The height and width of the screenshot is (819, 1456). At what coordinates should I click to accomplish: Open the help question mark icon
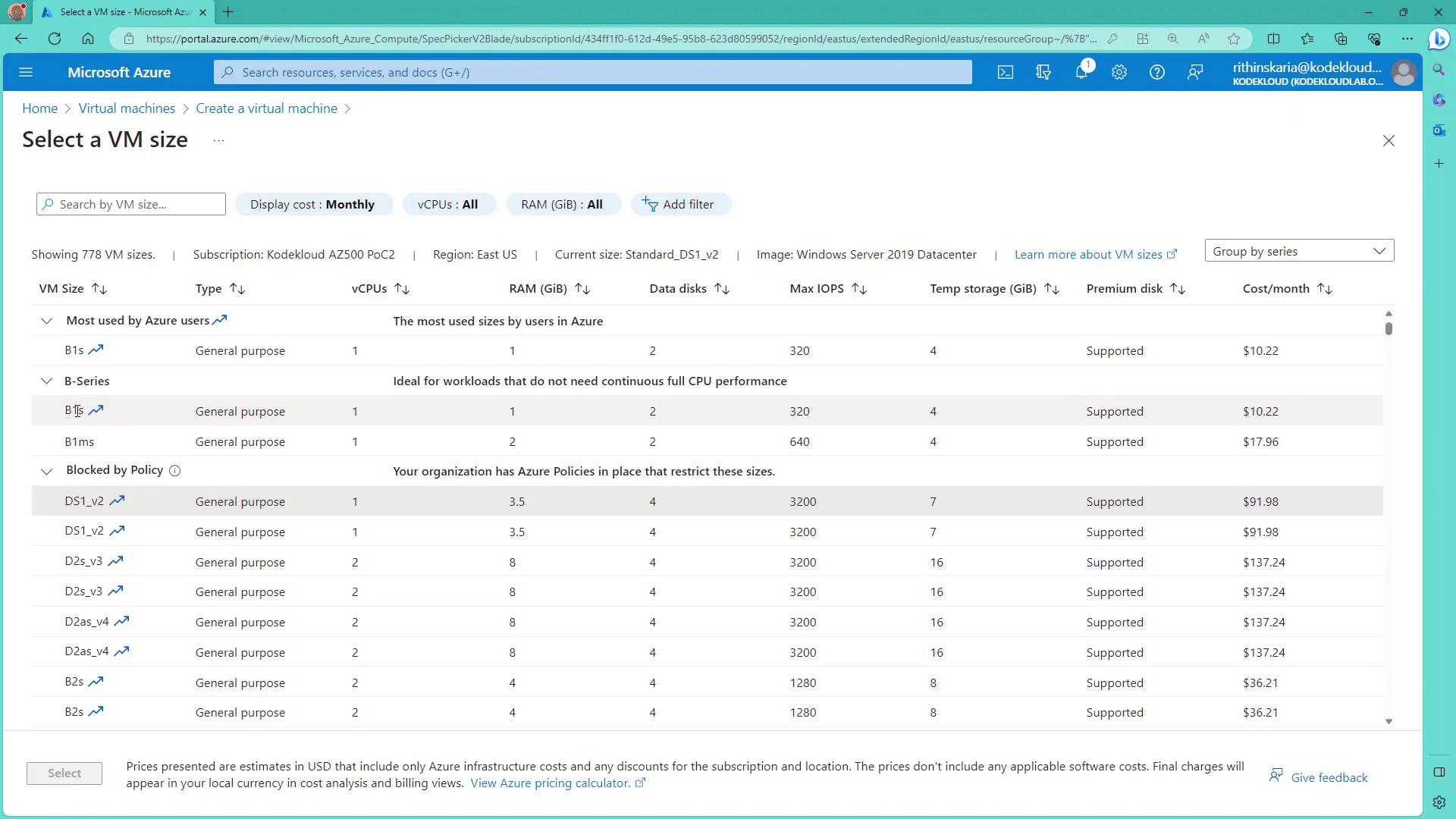[1156, 72]
